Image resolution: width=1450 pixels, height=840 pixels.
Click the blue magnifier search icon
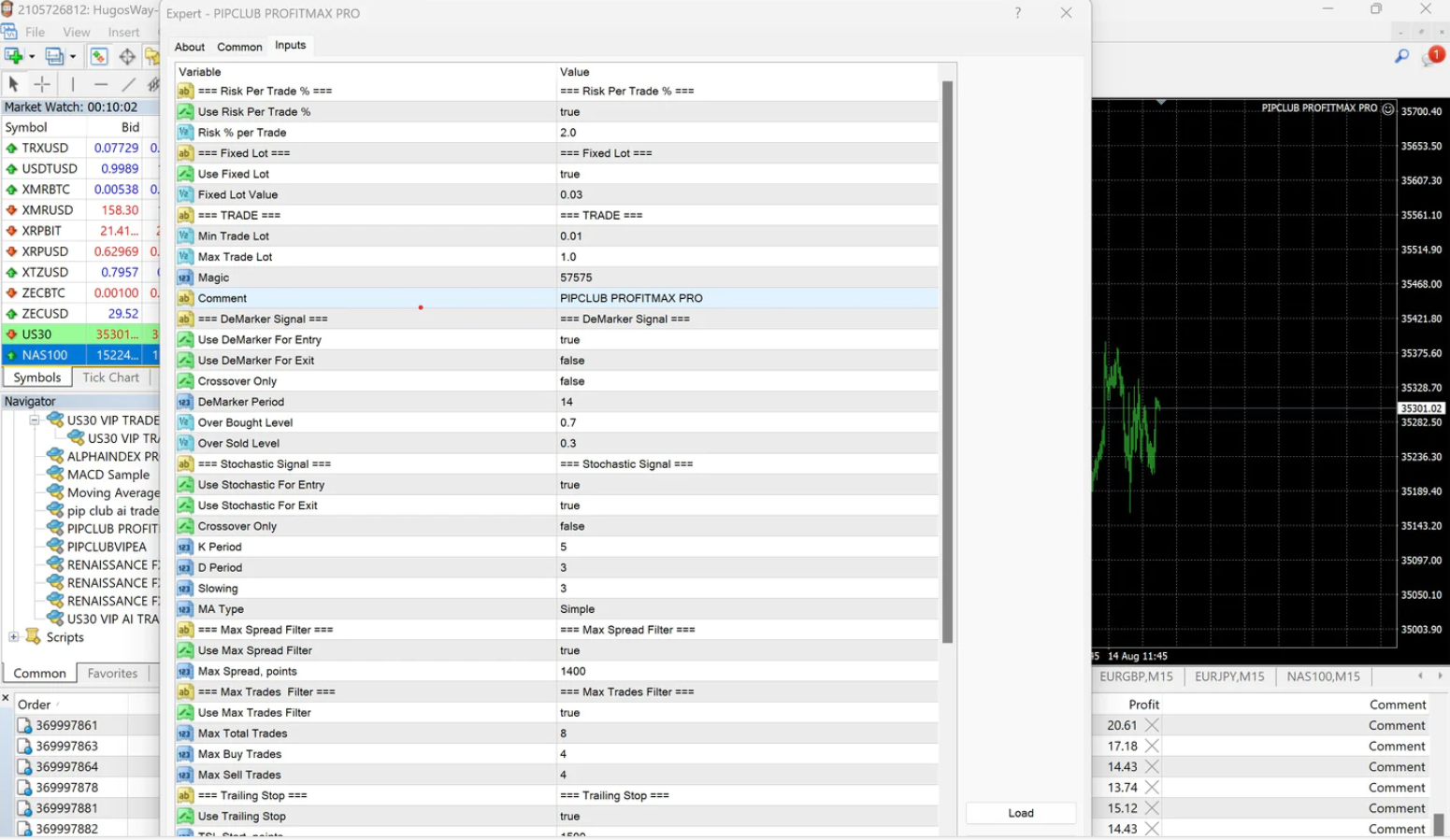point(1401,56)
